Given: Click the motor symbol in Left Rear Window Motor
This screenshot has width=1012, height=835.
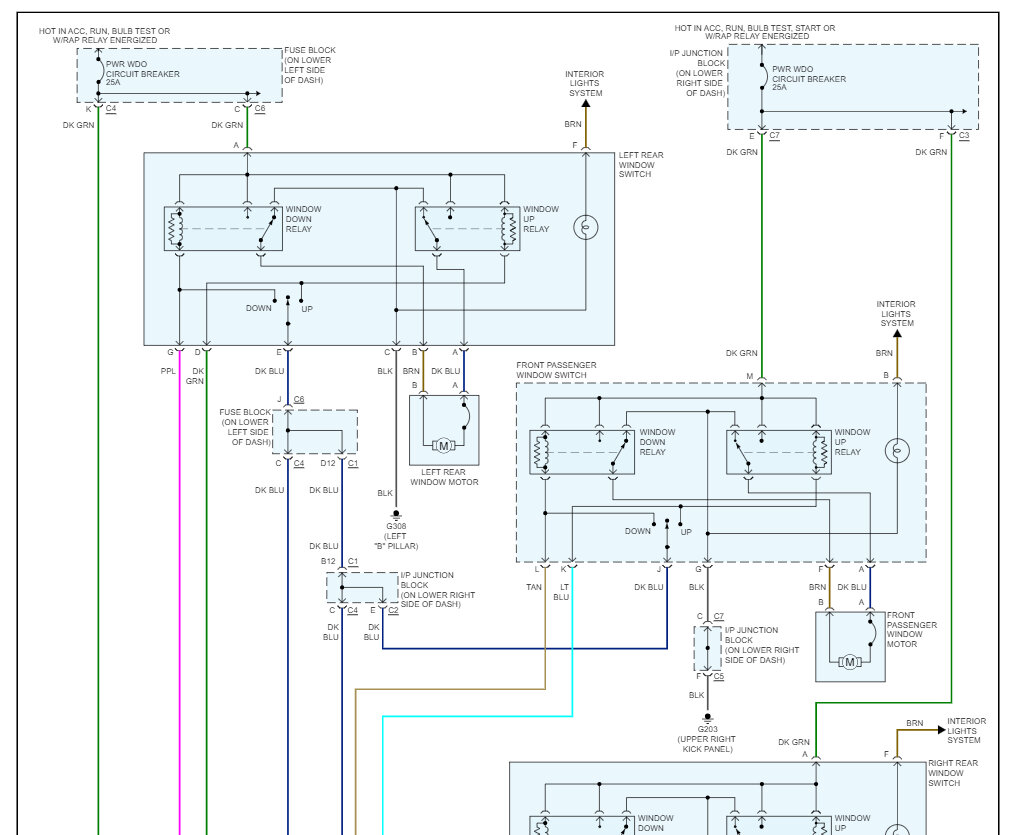Looking at the screenshot, I should 443,446.
